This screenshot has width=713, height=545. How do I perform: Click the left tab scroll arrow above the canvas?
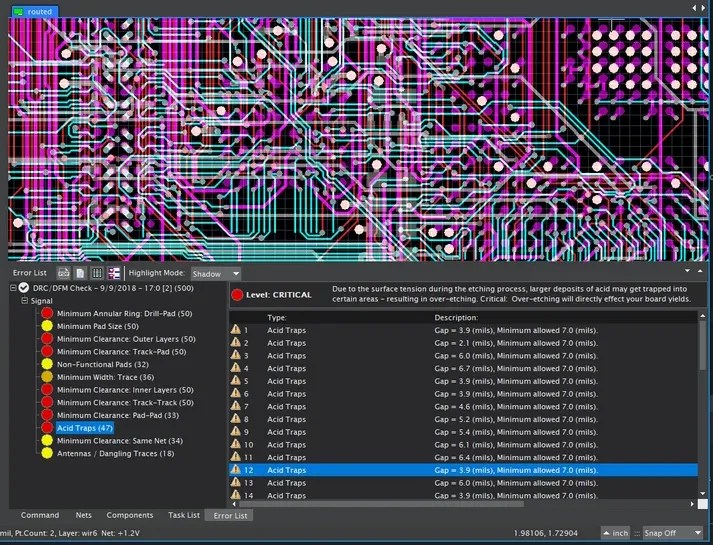(x=694, y=8)
